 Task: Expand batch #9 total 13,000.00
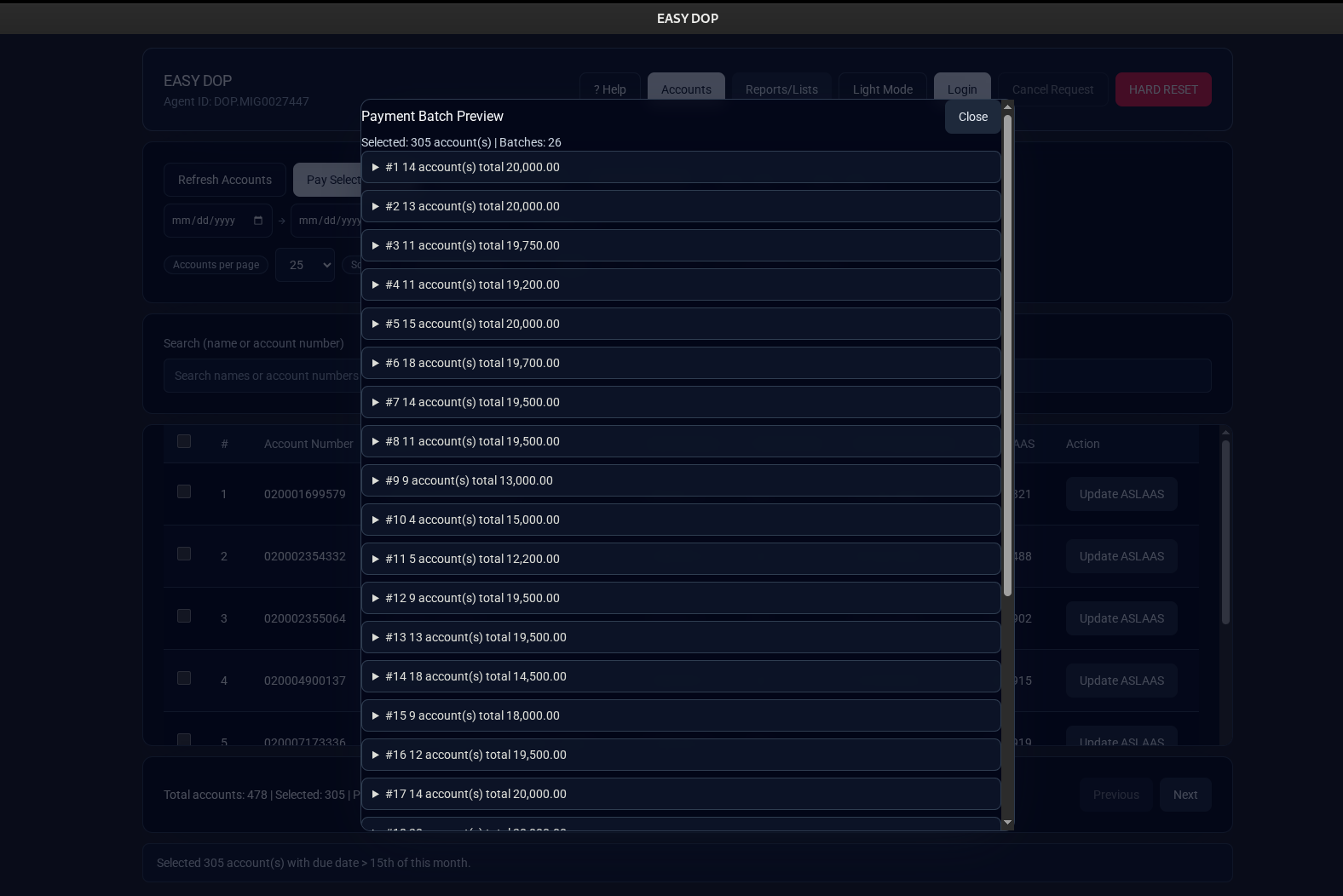681,480
